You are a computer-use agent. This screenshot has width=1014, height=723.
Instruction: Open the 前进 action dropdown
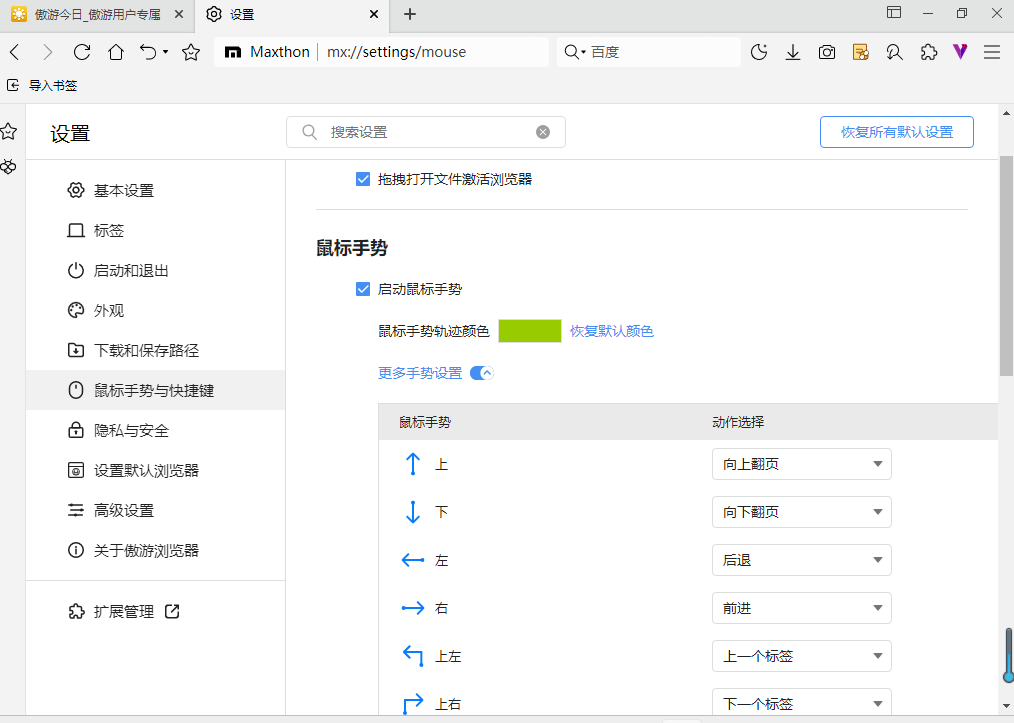click(801, 608)
